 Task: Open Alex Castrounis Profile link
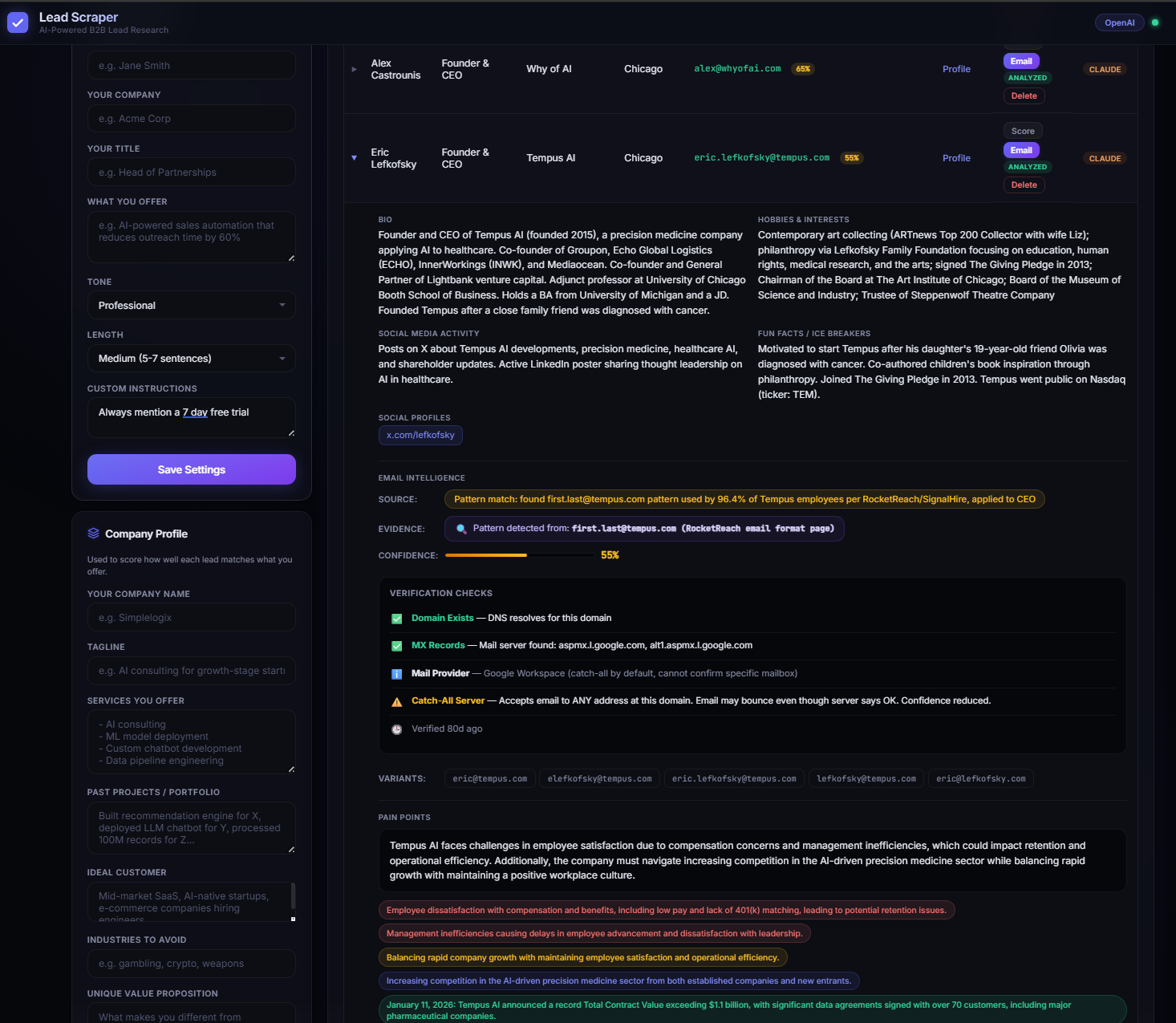coord(956,69)
